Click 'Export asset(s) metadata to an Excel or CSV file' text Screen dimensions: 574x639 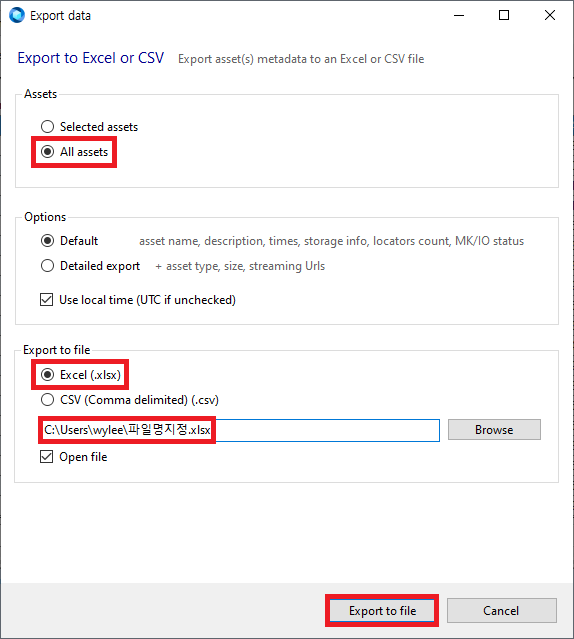[301, 59]
